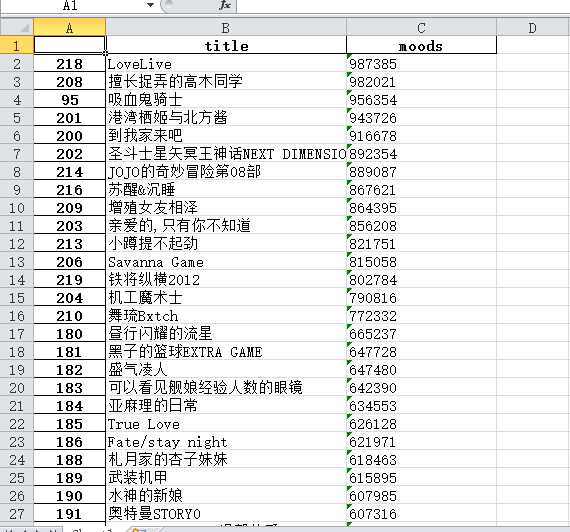
Task: Select row header 27
Action: [x=17, y=513]
